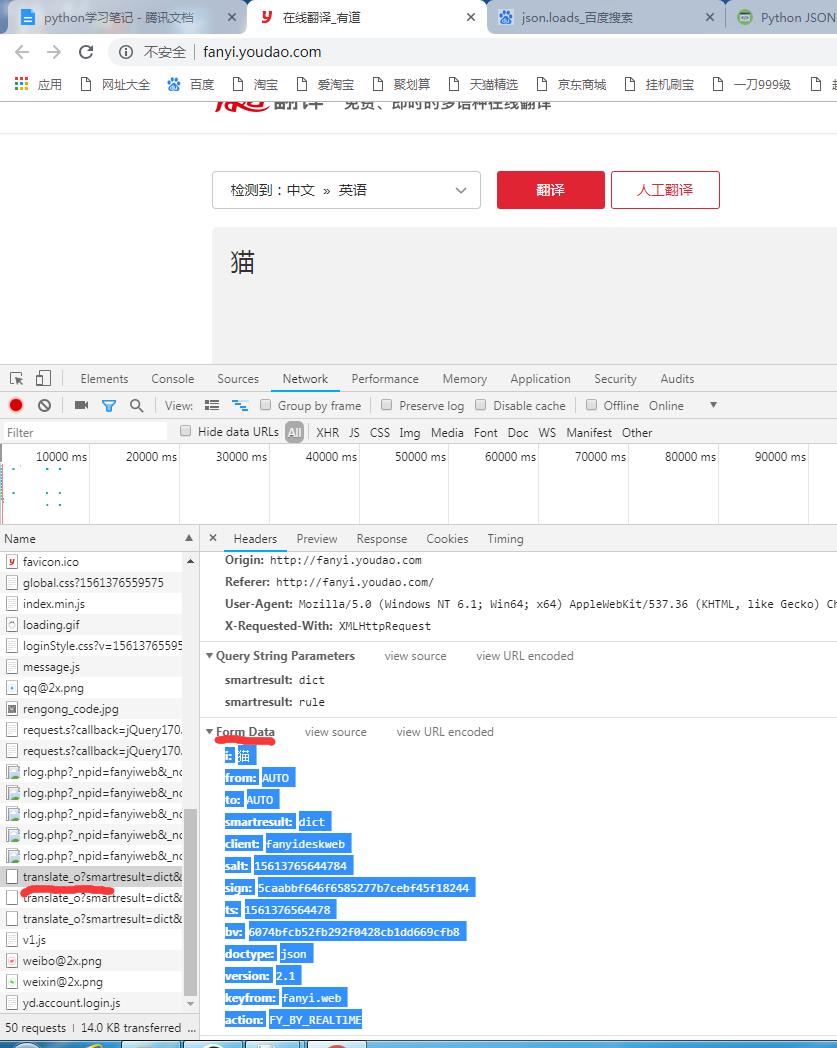Open the 百度 bookmark
Image resolution: width=837 pixels, height=1048 pixels.
(x=191, y=84)
